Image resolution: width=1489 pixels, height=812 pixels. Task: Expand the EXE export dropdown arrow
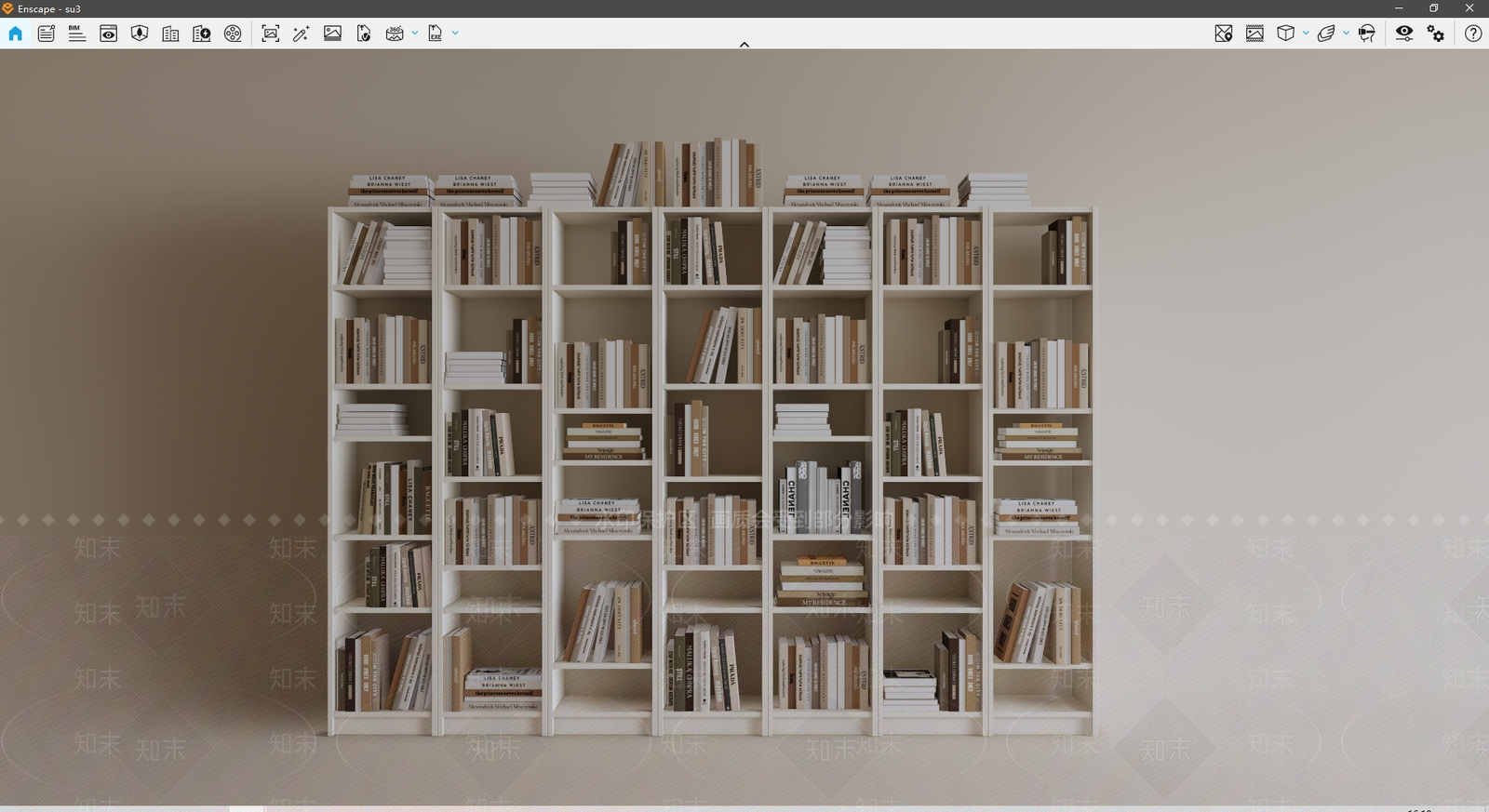(455, 33)
